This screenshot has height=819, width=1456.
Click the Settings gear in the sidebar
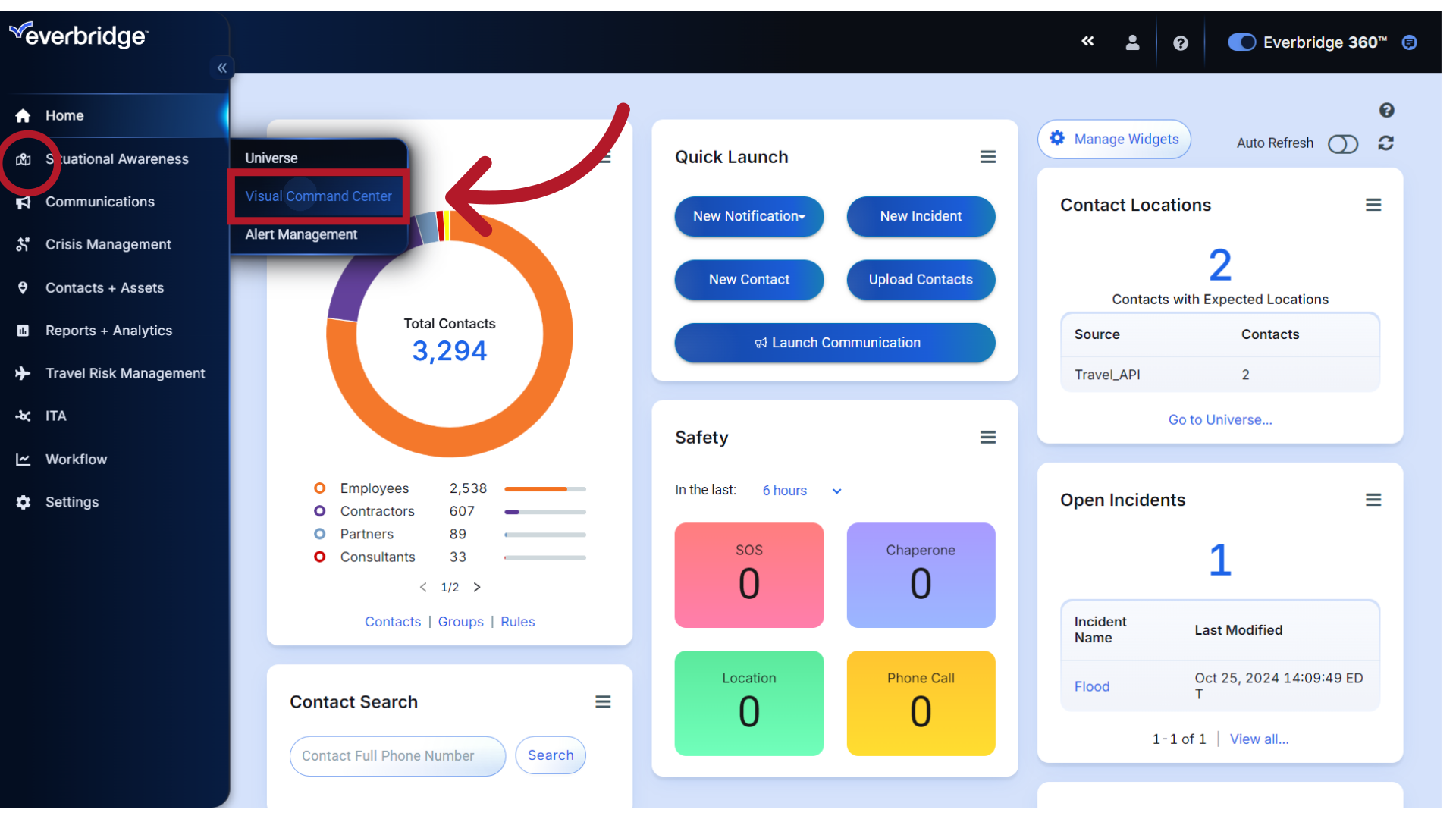(23, 502)
